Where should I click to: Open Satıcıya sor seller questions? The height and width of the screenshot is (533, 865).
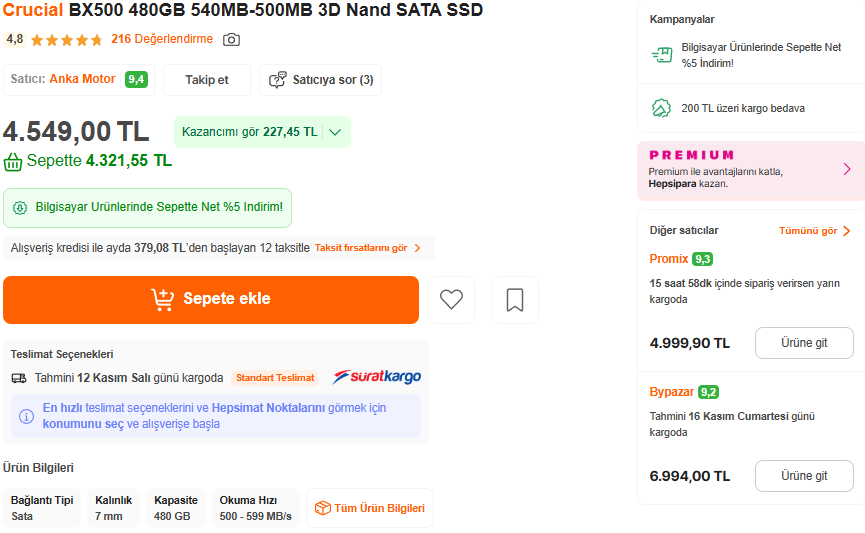tap(320, 80)
